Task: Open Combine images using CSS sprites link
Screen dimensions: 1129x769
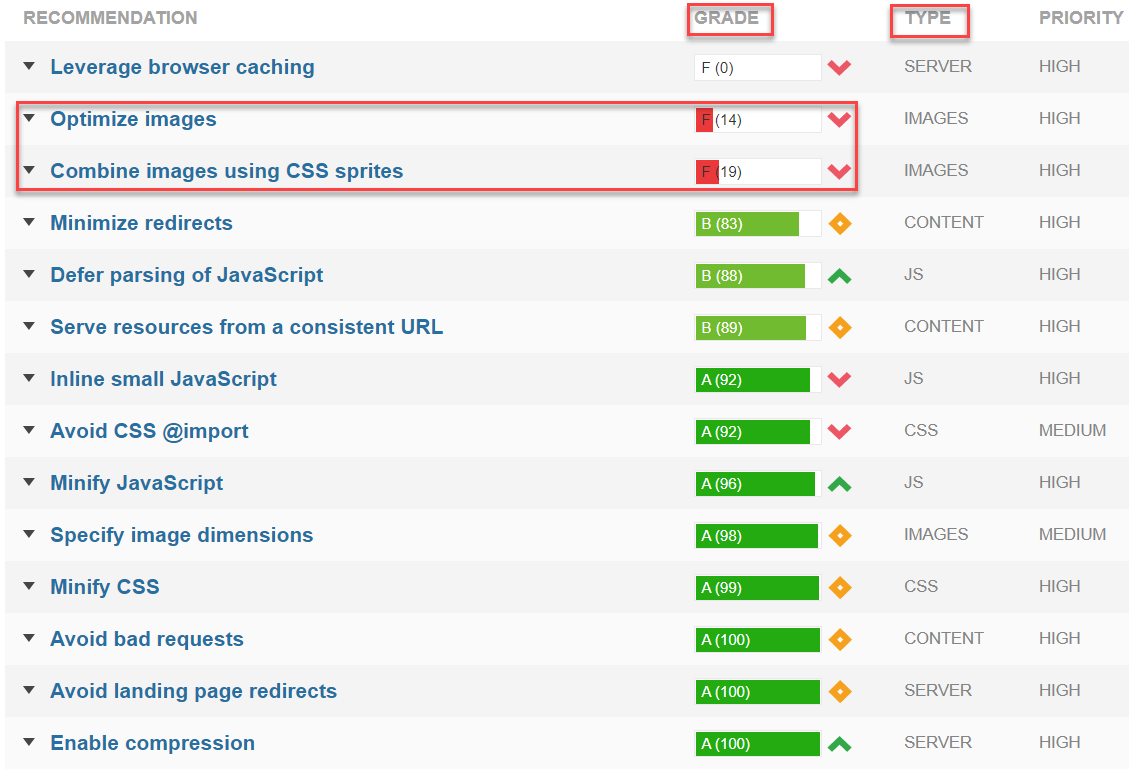Action: tap(227, 171)
